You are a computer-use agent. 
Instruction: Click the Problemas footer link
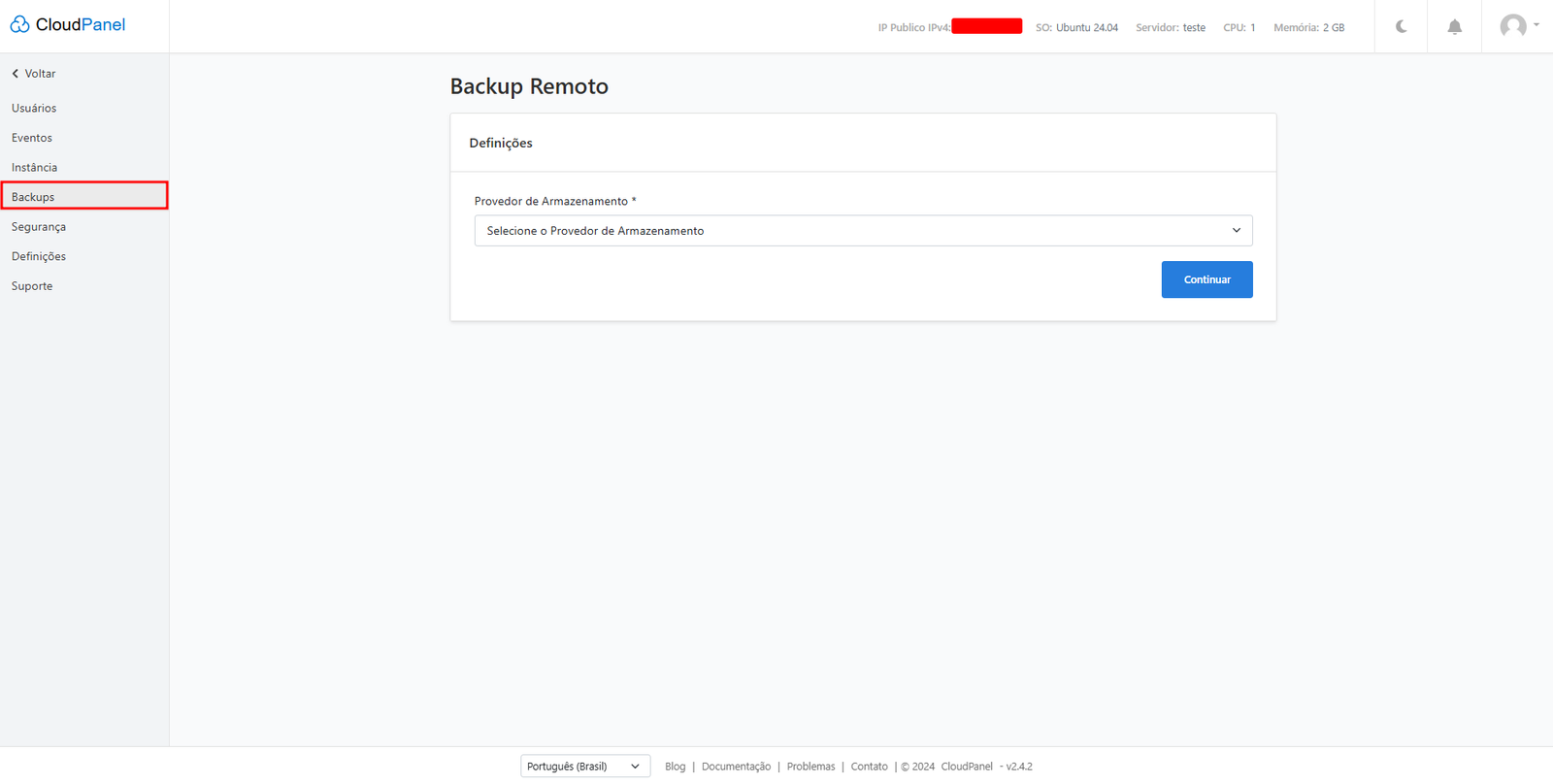(x=810, y=767)
